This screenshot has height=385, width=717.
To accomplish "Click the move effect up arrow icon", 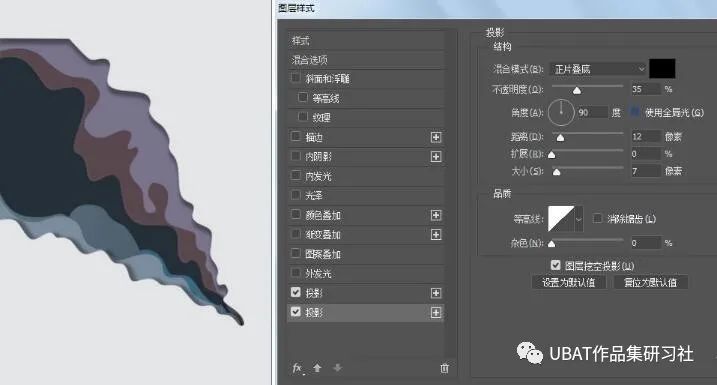I will [317, 368].
